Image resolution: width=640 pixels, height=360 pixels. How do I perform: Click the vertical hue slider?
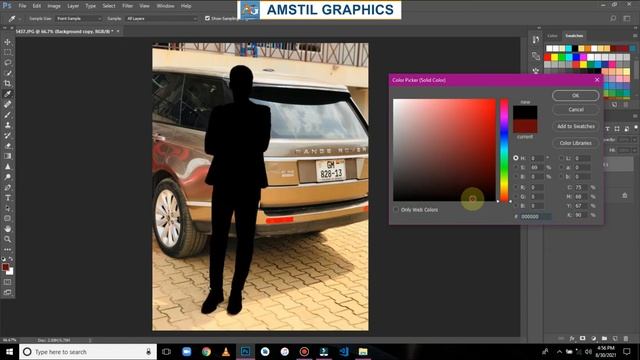tap(504, 150)
